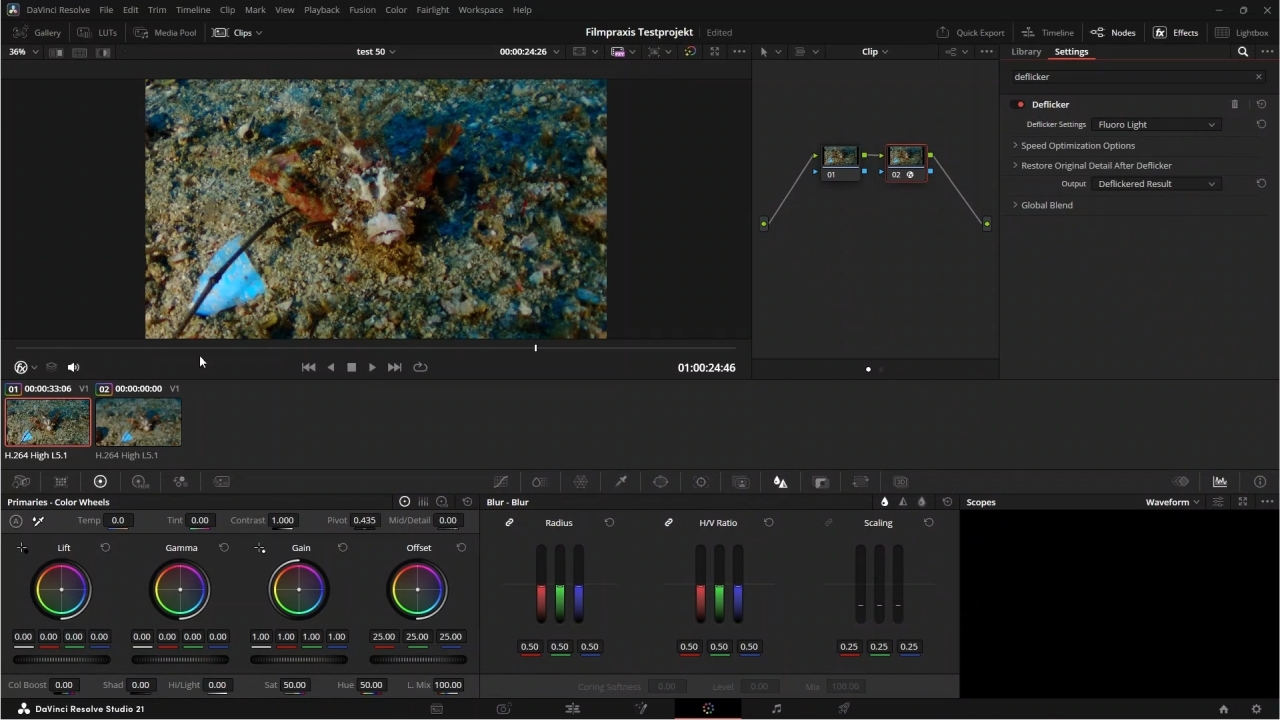The height and width of the screenshot is (720, 1280).
Task: Open the Key palette
Action: [x=821, y=482]
